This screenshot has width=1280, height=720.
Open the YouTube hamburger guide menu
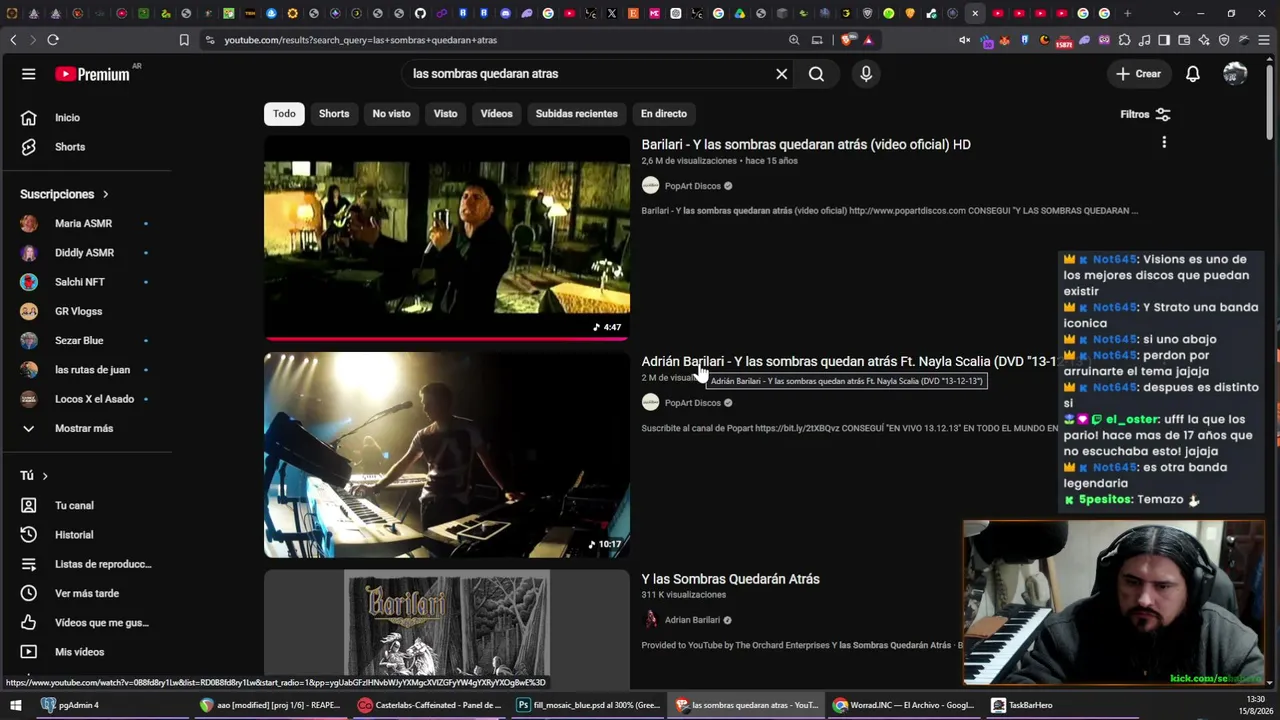pyautogui.click(x=29, y=74)
